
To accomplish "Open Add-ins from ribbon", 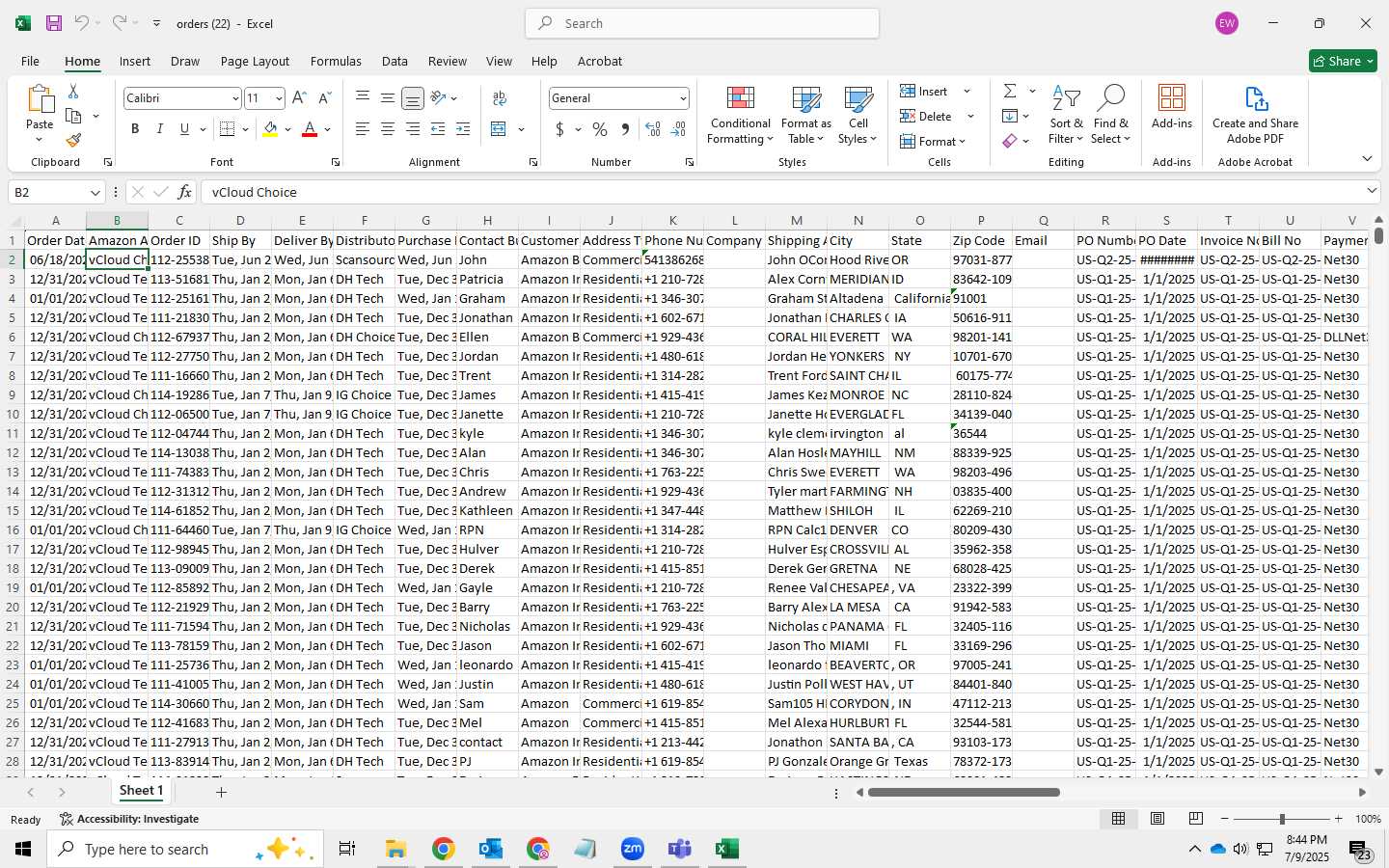I will tap(1172, 107).
